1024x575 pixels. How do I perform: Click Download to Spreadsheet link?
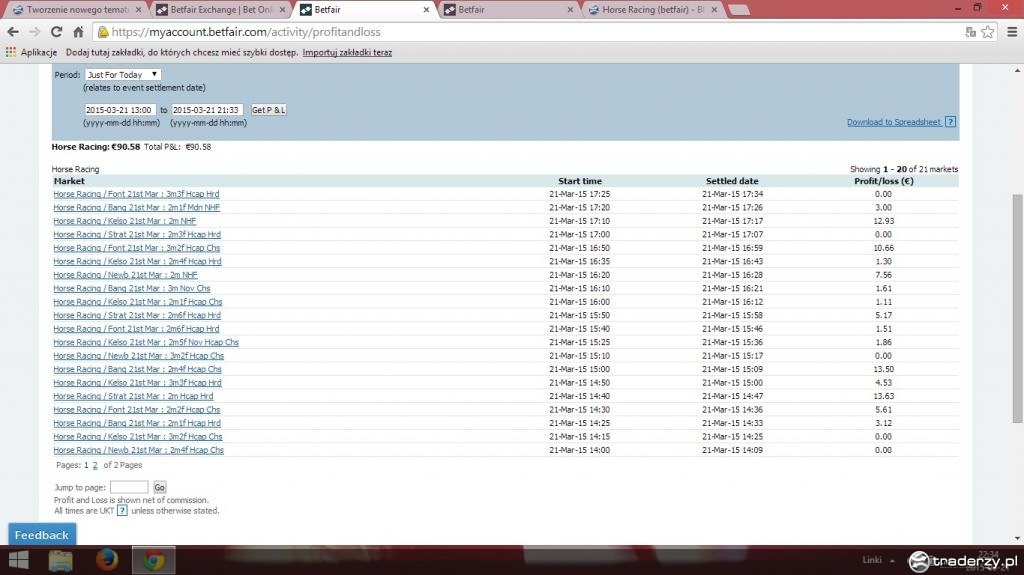(x=893, y=122)
